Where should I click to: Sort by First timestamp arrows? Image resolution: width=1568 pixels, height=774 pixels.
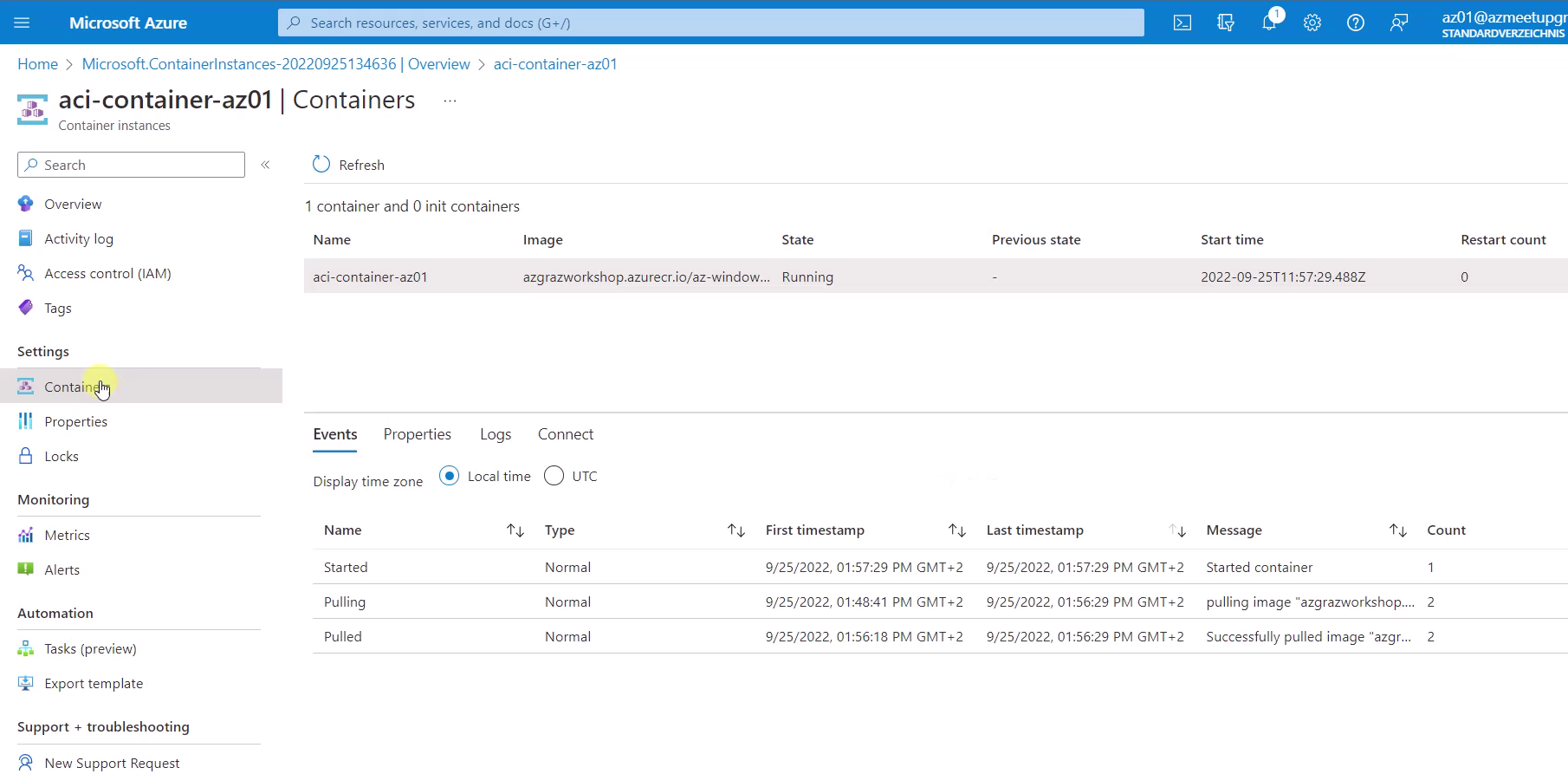(x=957, y=530)
